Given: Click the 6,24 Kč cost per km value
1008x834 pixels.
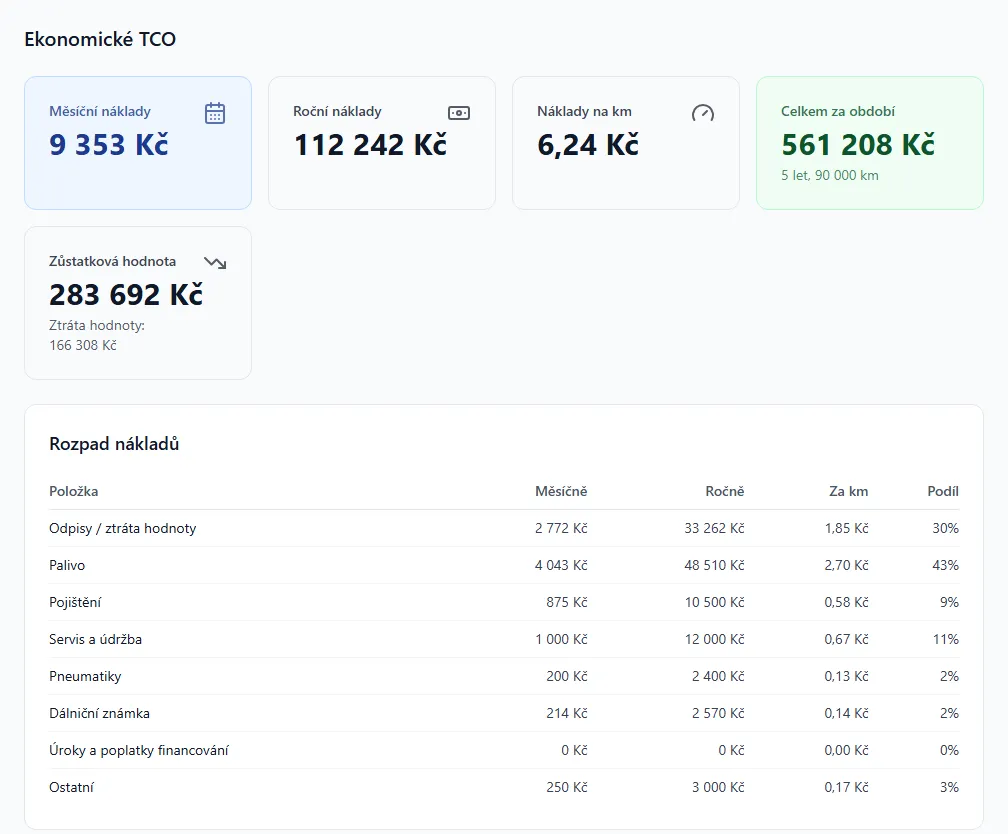Looking at the screenshot, I should coord(588,145).
